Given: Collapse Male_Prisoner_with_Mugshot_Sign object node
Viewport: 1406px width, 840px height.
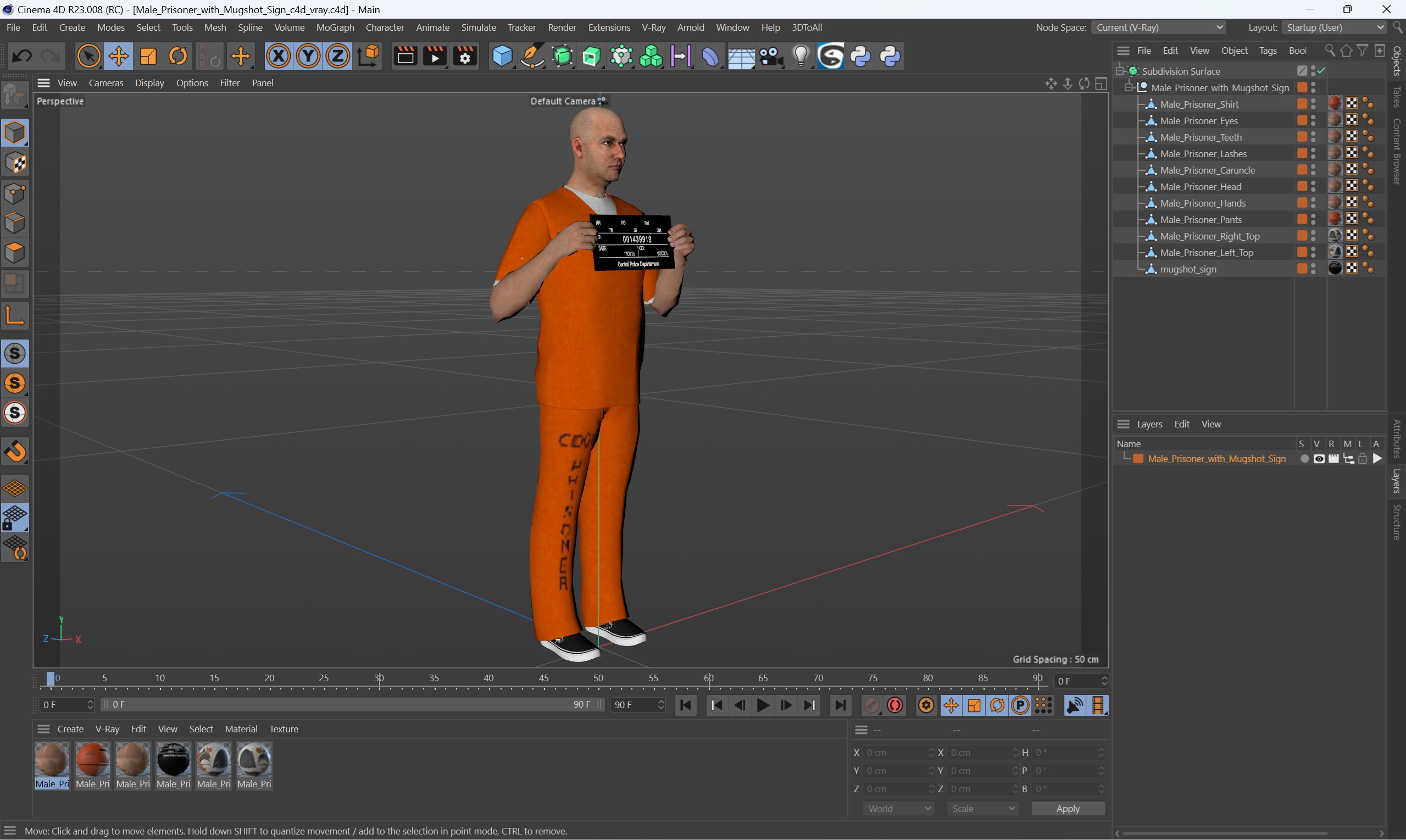Looking at the screenshot, I should tap(1129, 87).
